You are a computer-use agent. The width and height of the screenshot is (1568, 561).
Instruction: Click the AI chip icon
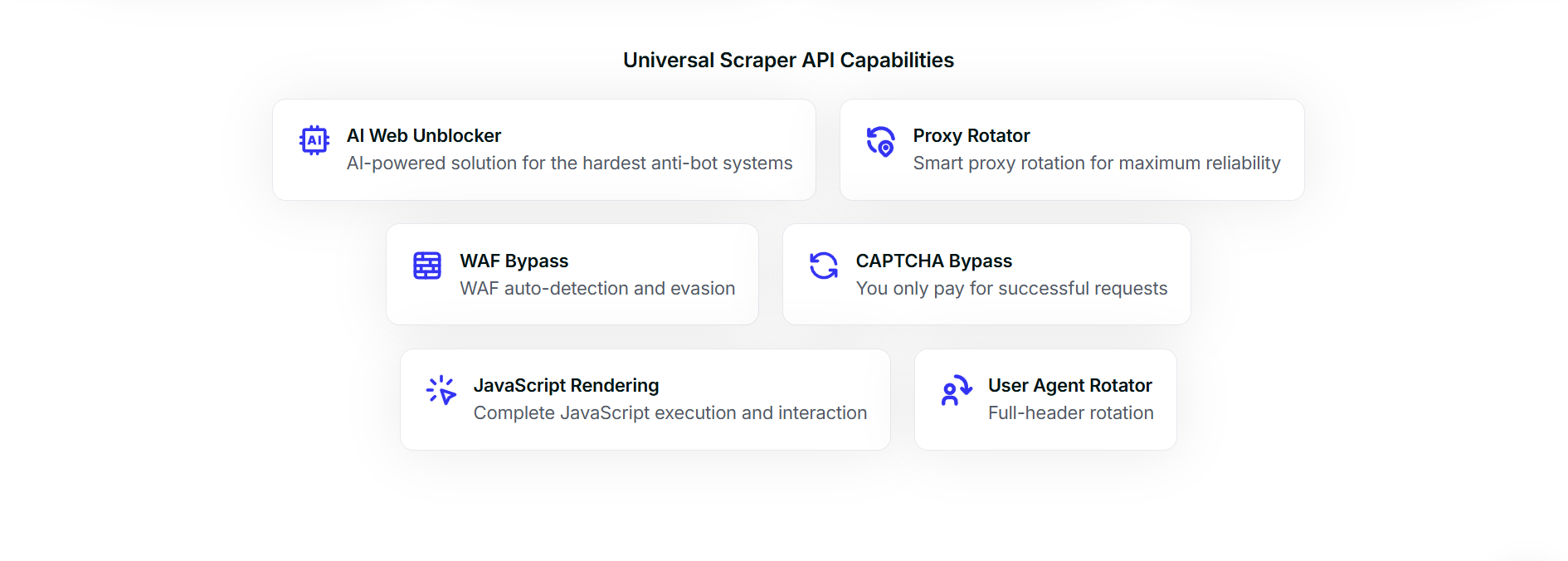coord(314,140)
